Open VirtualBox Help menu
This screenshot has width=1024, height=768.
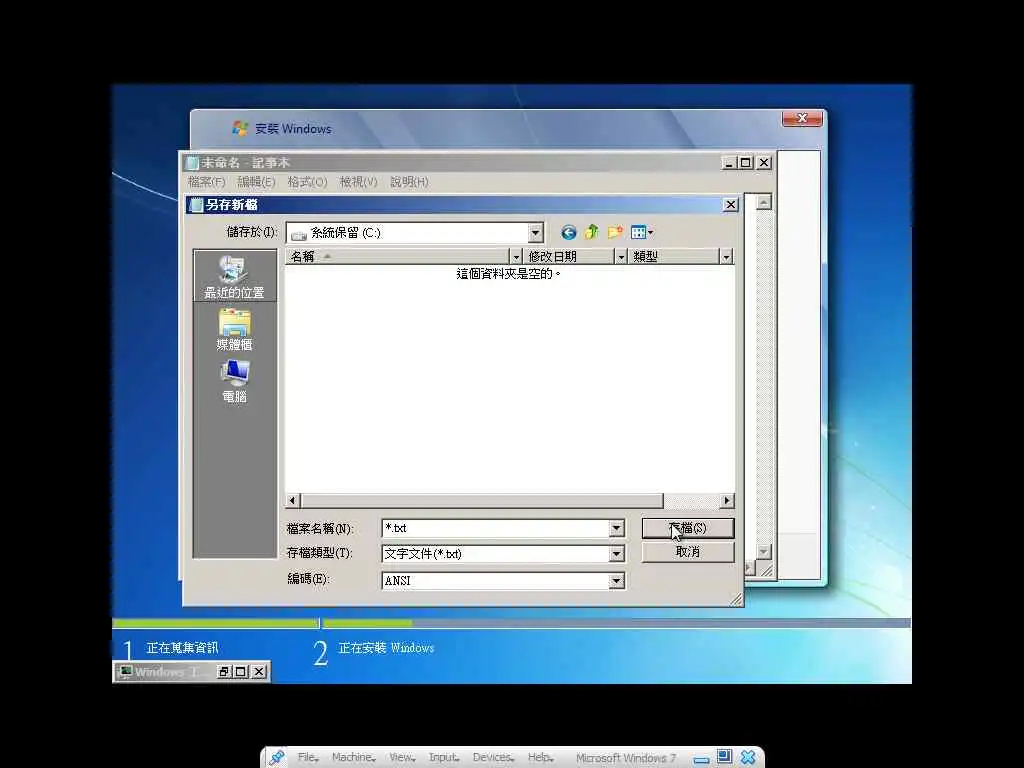[x=540, y=758]
